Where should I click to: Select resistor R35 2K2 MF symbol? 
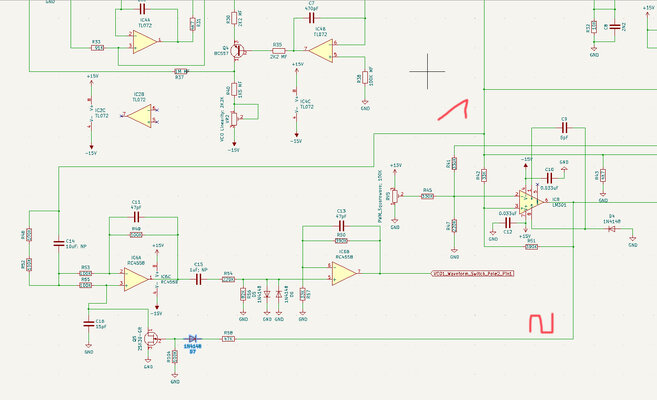[x=278, y=51]
